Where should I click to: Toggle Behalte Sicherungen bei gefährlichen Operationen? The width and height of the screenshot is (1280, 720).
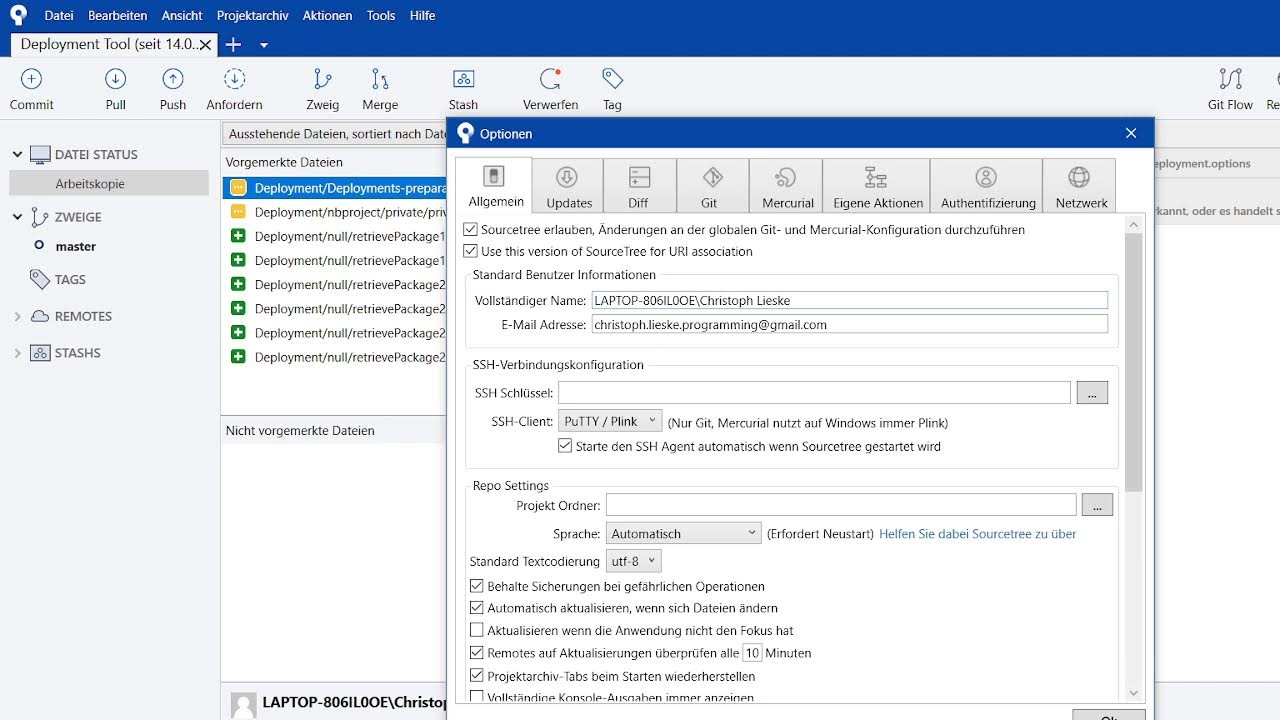click(476, 586)
